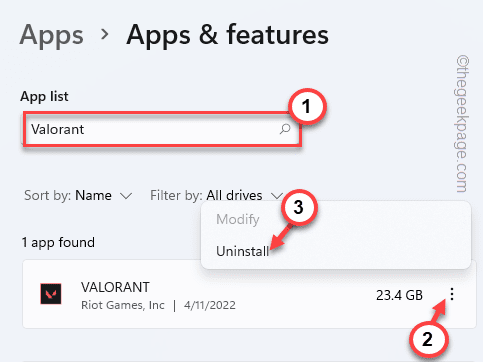This screenshot has width=483, height=362.
Task: Click the VALORANT app icon
Action: point(51,294)
